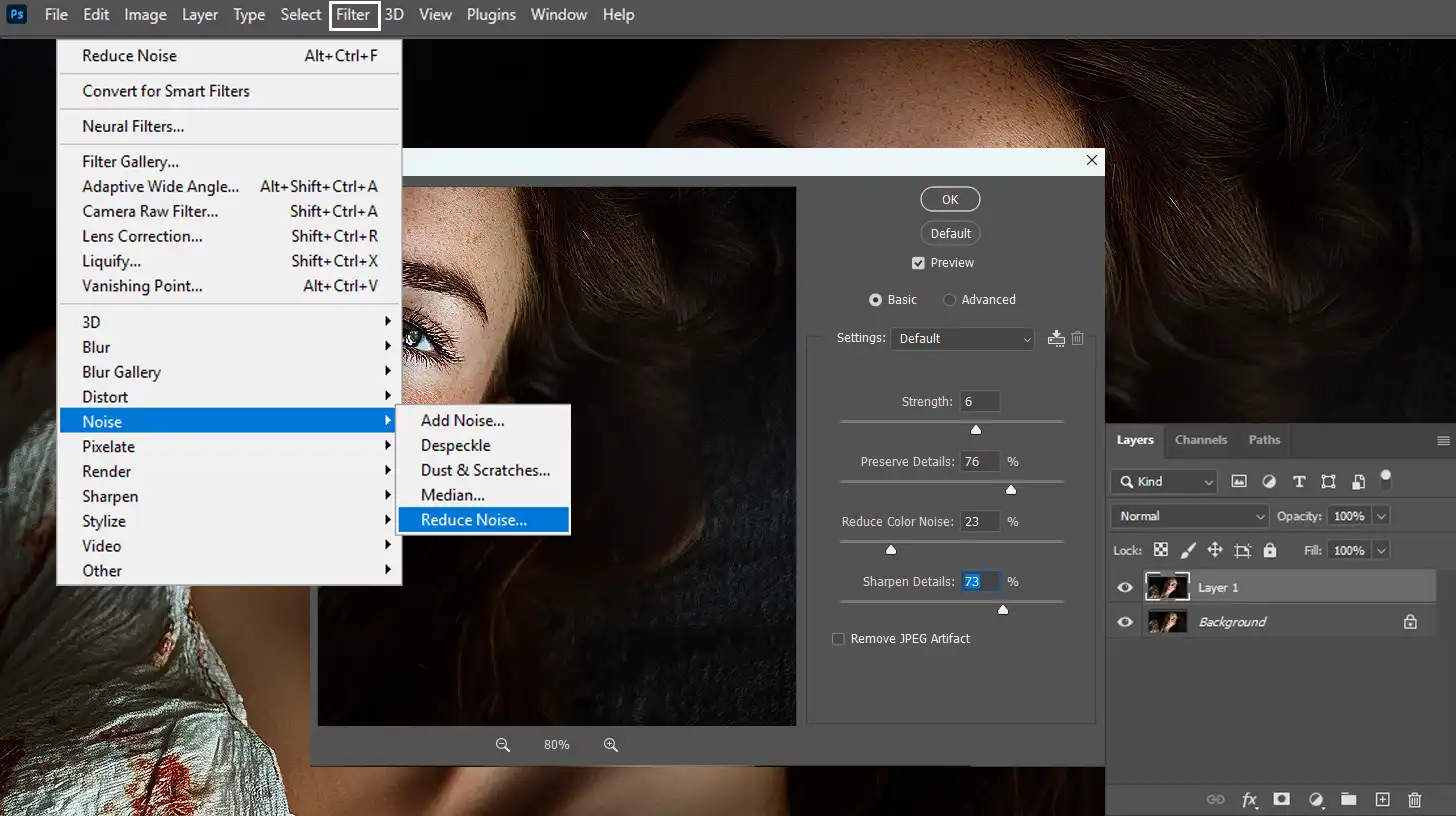Expand the Blur submenu
The width and height of the screenshot is (1456, 816).
click(x=229, y=347)
